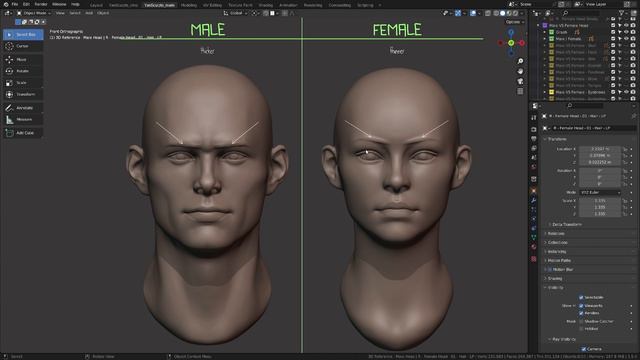
Task: Click the Scale X value field
Action: point(600,201)
